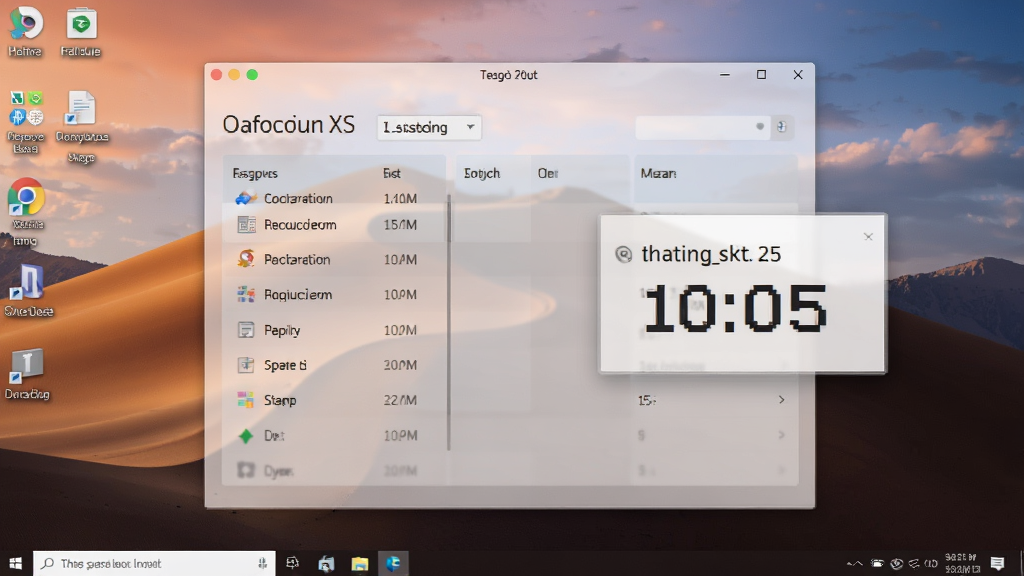Screen dimensions: 1024x576
Task: Select the Pepiry row text
Action: 282,330
